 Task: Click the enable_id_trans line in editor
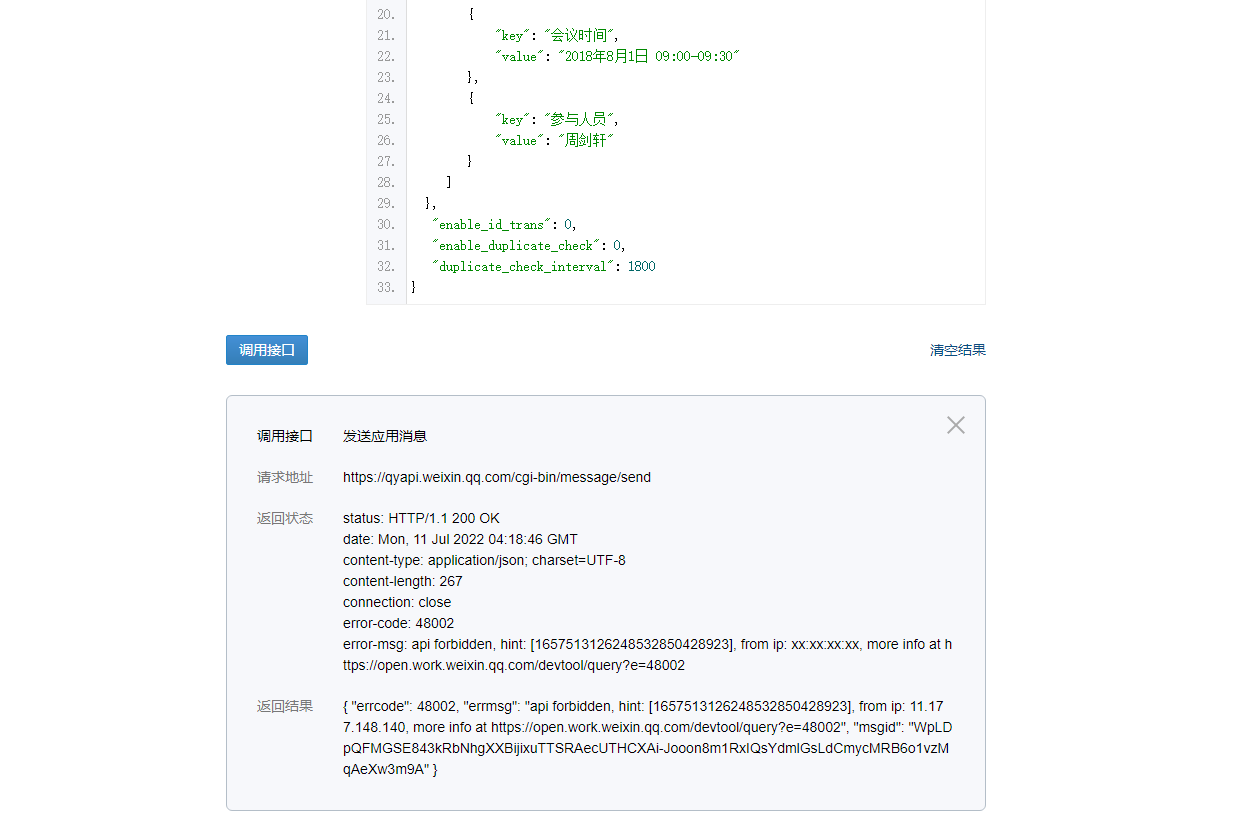point(504,224)
